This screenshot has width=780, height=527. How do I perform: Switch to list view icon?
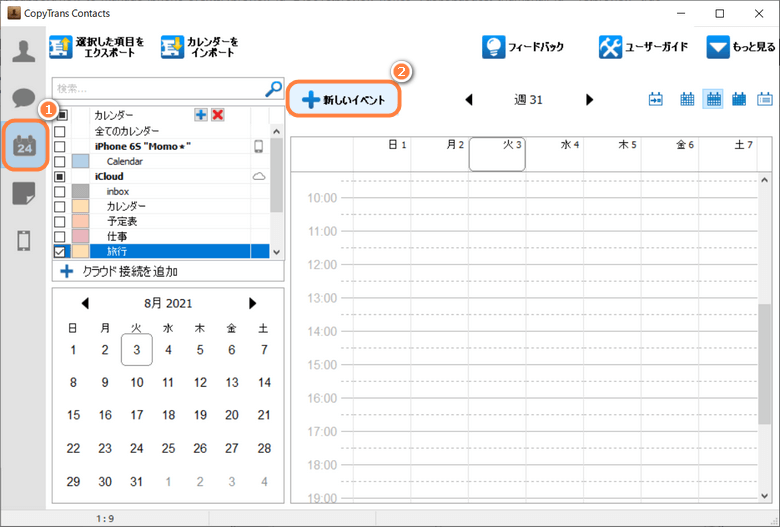(765, 100)
